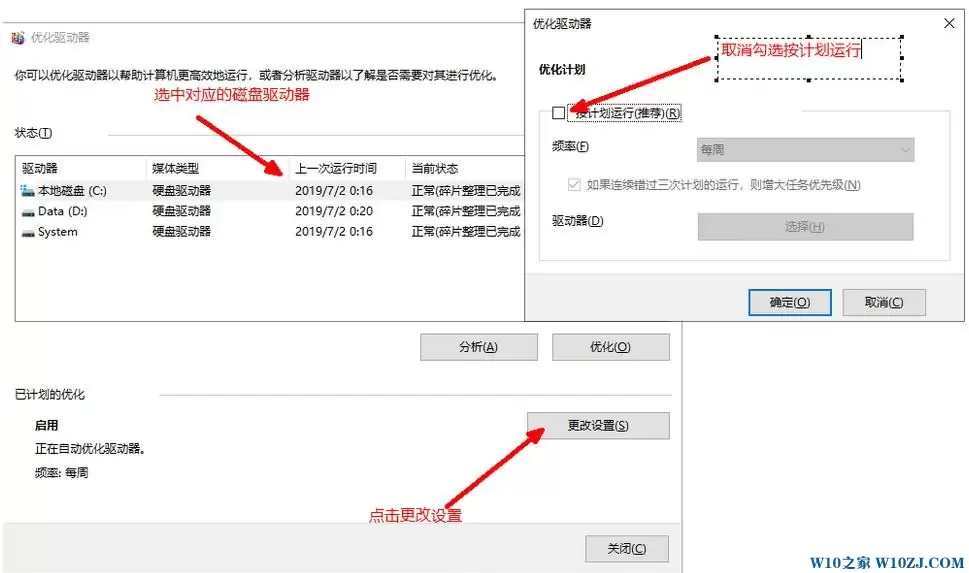The width and height of the screenshot is (969, 573).
Task: Cancel the dialog with 取消(C)
Action: tap(884, 302)
